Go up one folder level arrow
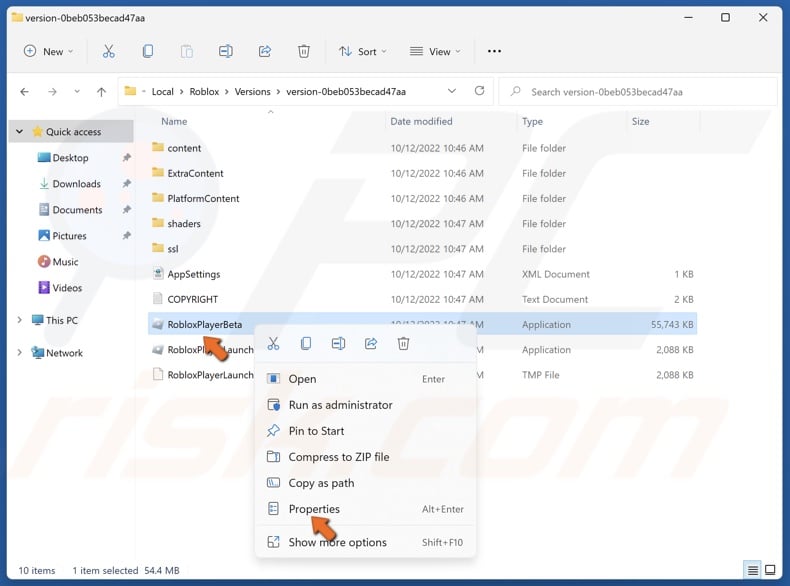Image resolution: width=790 pixels, height=586 pixels. click(x=101, y=92)
